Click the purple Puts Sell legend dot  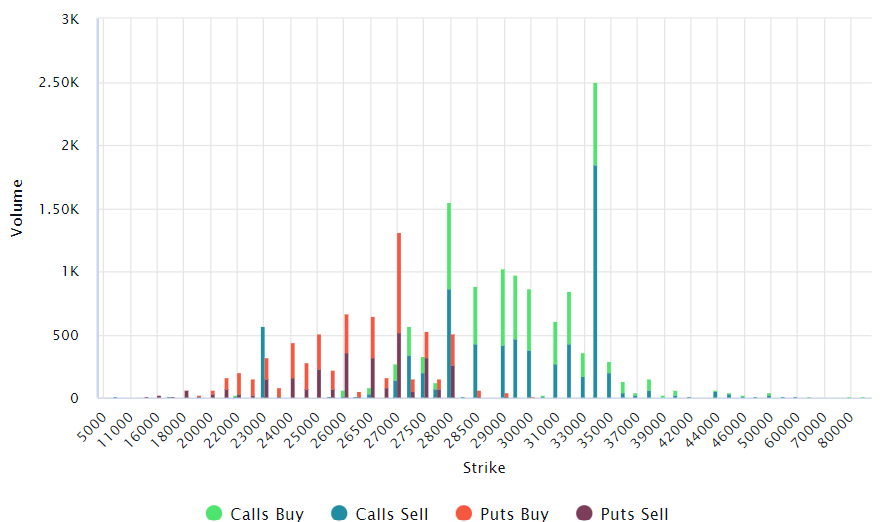(x=584, y=513)
